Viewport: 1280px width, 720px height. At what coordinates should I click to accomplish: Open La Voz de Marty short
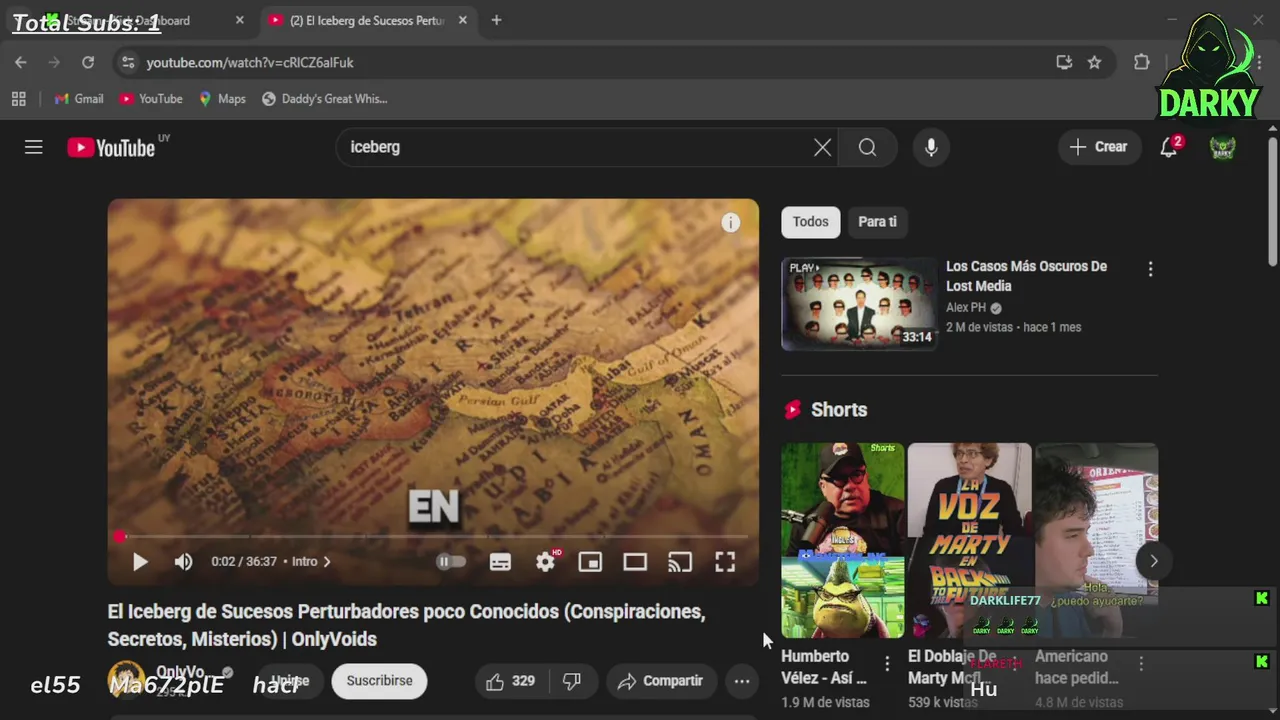[x=969, y=540]
